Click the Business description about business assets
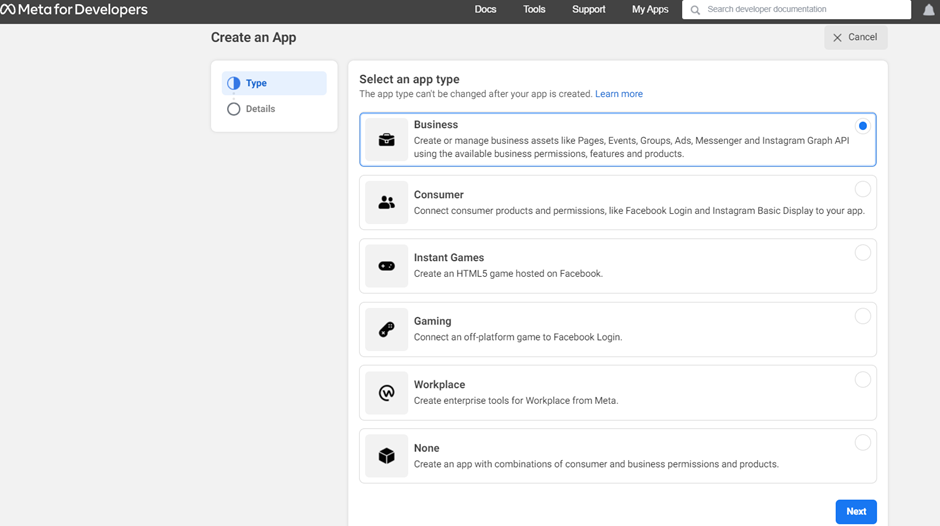940x526 pixels. [x=632, y=148]
